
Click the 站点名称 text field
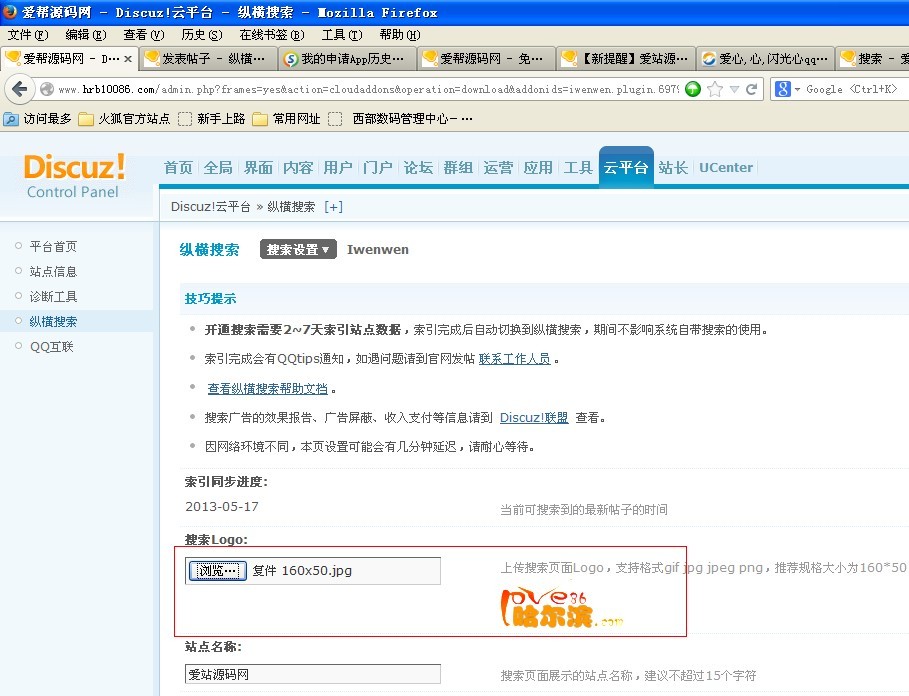313,674
